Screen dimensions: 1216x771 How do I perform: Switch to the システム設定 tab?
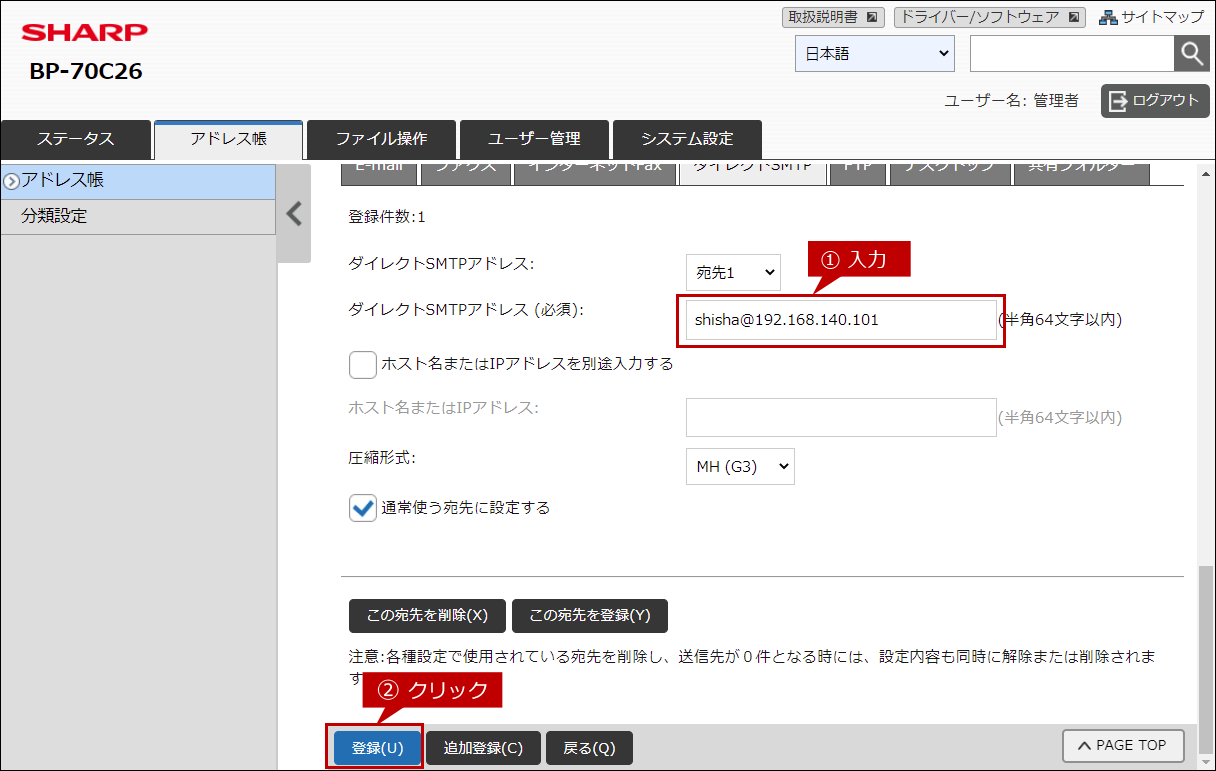[687, 139]
